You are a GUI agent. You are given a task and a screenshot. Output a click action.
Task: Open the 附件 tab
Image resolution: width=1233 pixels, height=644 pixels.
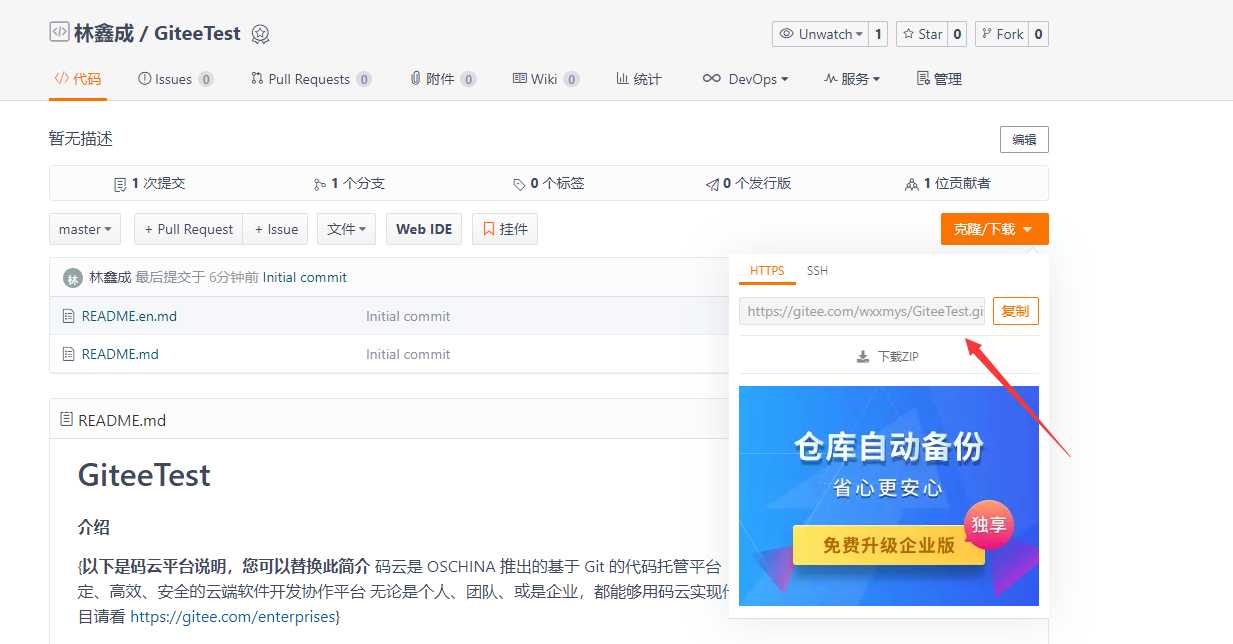click(x=443, y=79)
